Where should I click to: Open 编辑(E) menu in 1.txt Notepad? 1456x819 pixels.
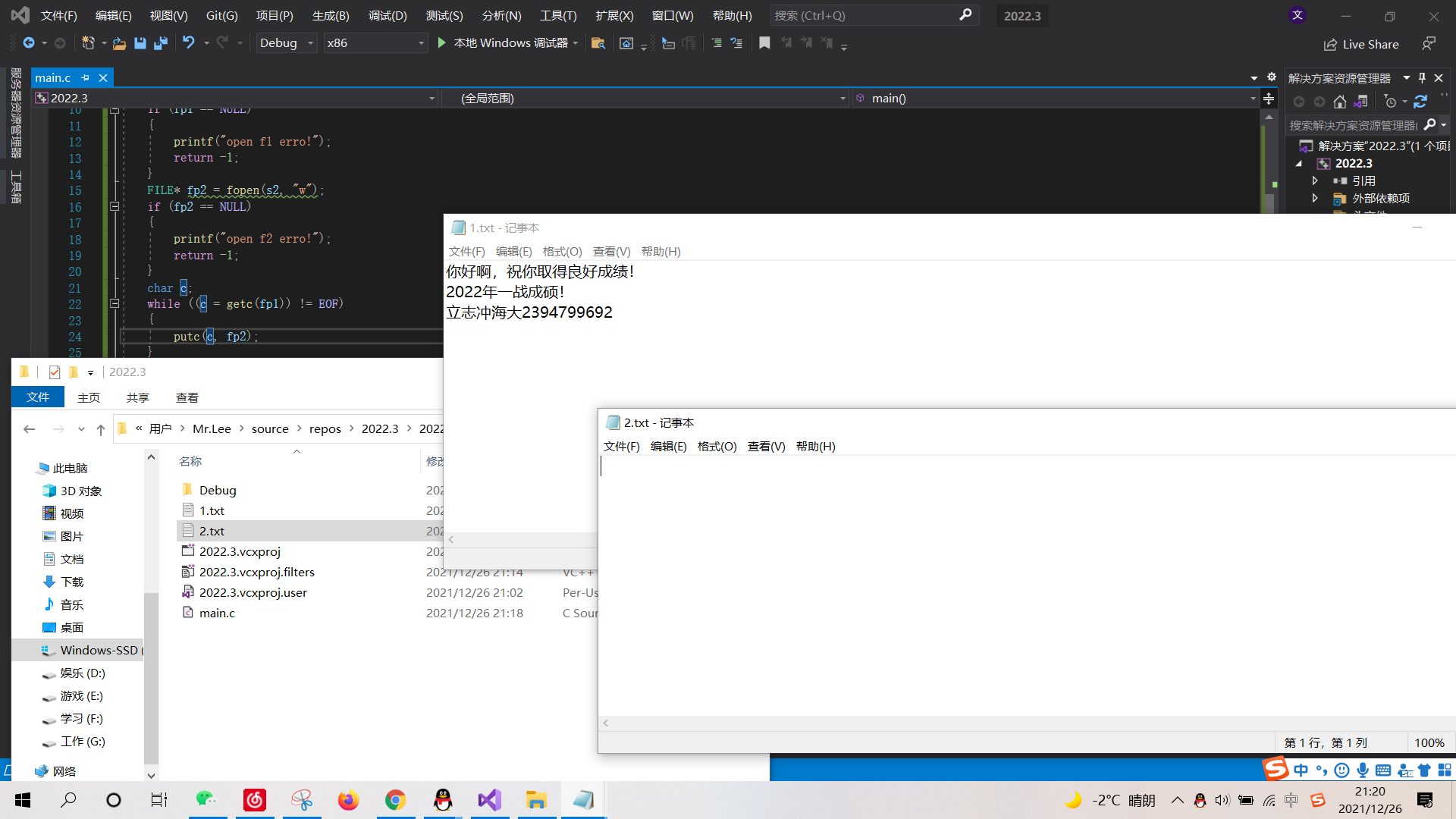pyautogui.click(x=513, y=251)
